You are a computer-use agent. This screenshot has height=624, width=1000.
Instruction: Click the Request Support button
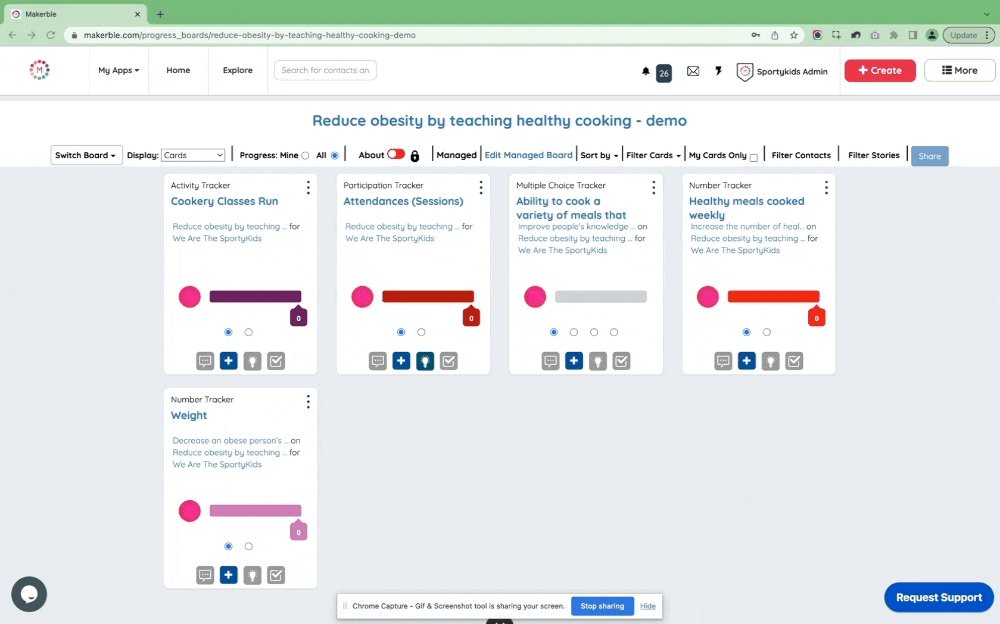(939, 597)
